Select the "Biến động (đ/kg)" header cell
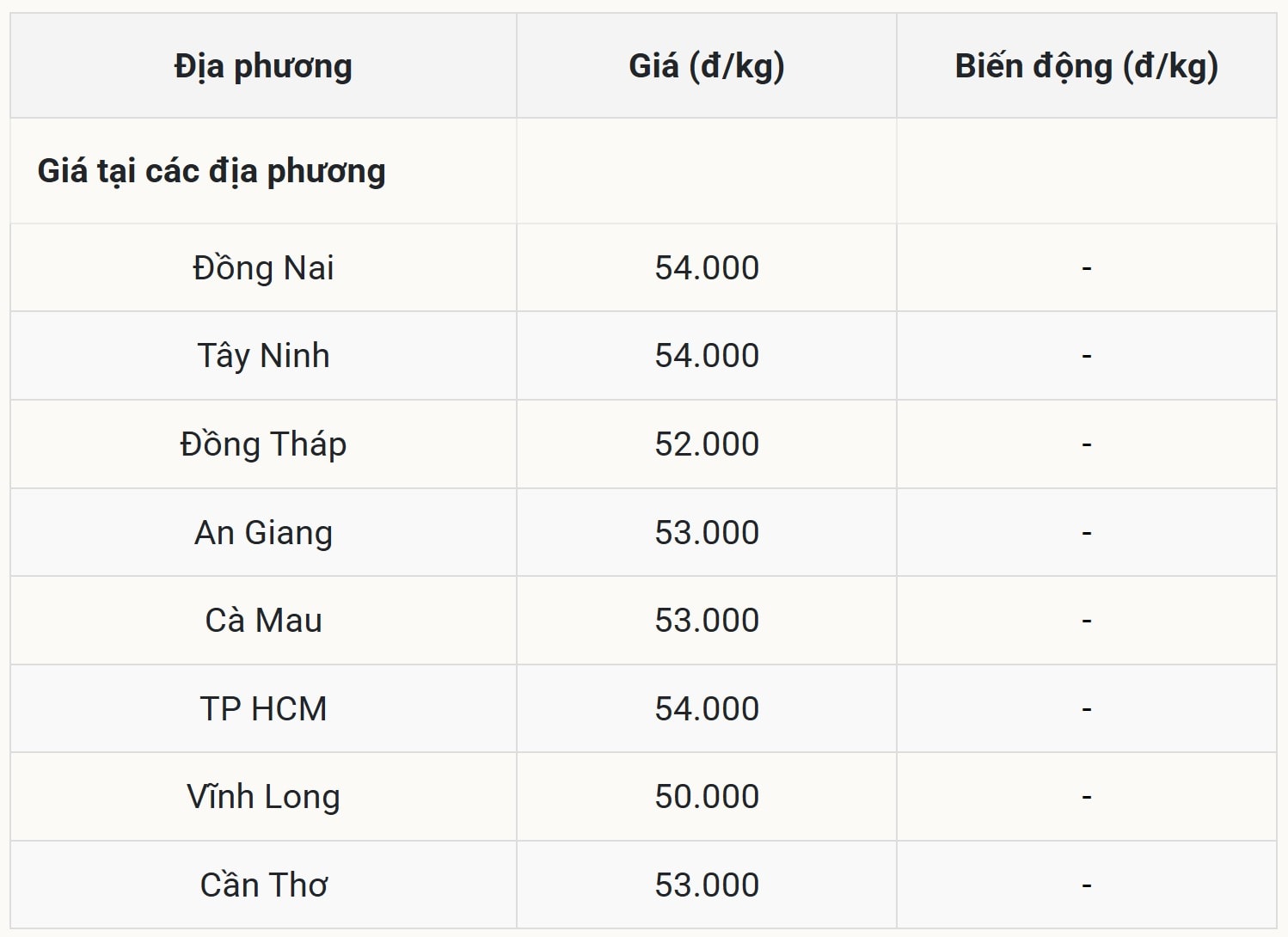 [1086, 66]
